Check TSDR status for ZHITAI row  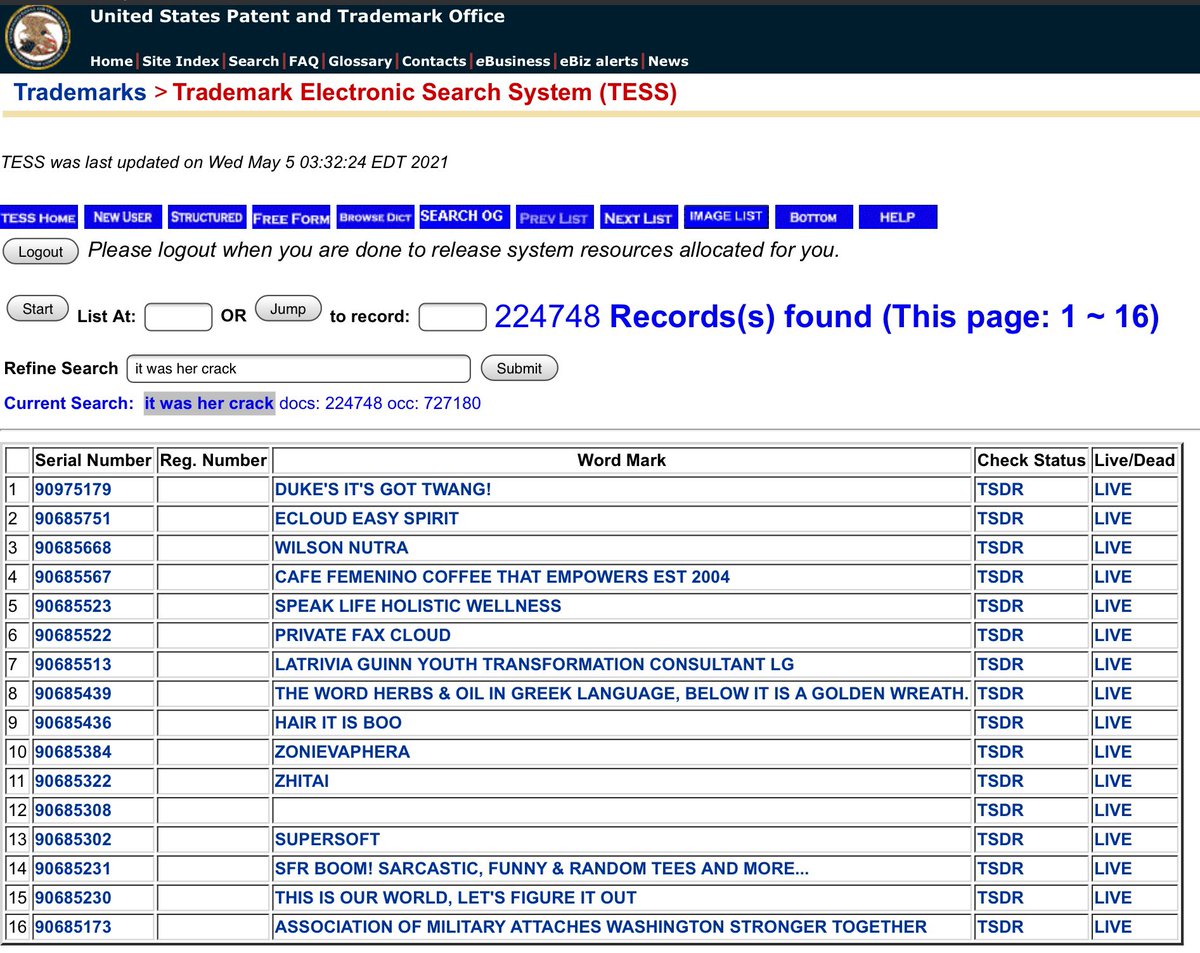coord(1000,779)
